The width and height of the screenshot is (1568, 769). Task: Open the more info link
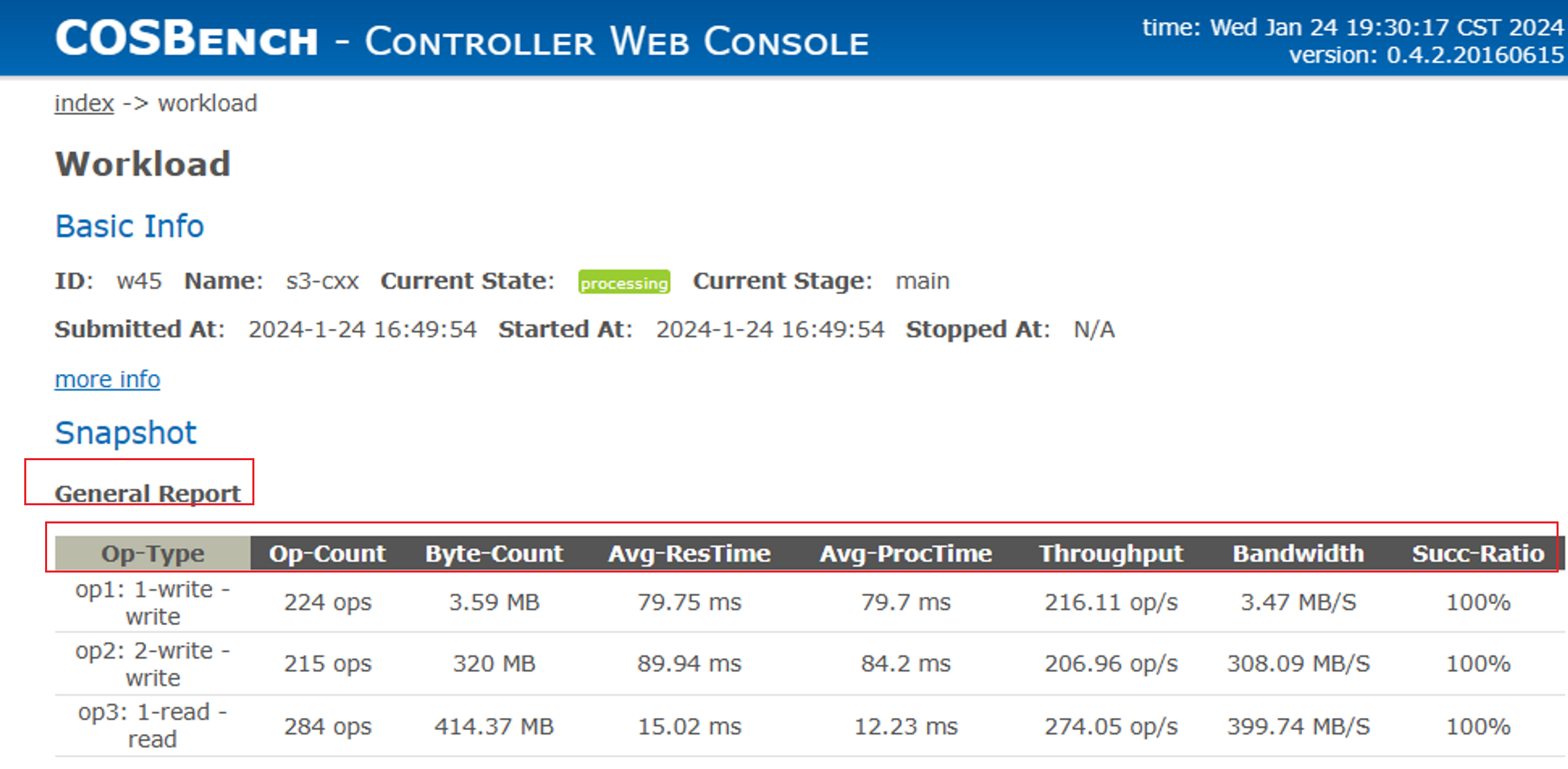tap(108, 379)
